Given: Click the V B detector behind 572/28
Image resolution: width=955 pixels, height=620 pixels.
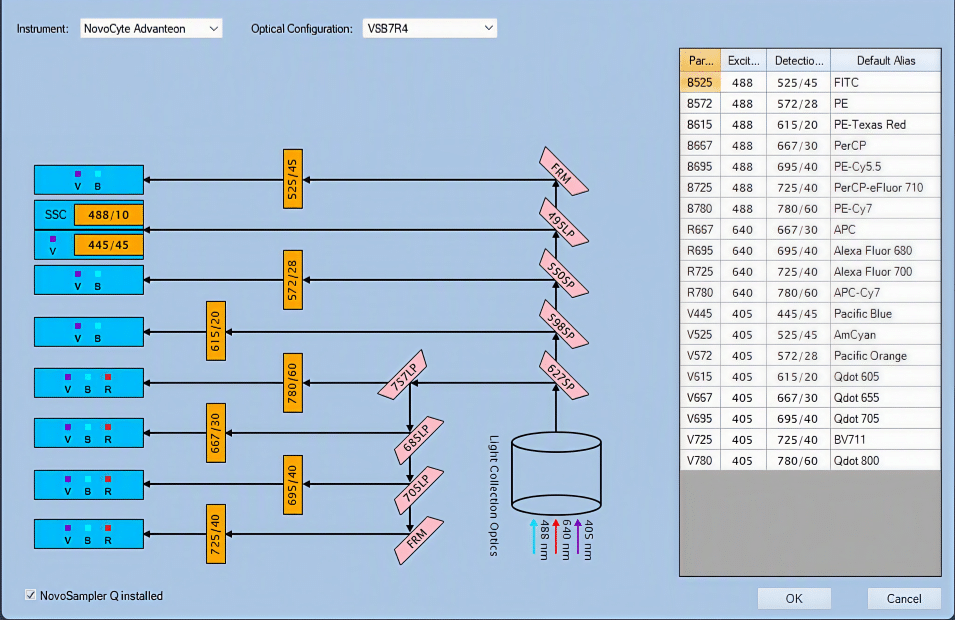Looking at the screenshot, I should click(89, 280).
